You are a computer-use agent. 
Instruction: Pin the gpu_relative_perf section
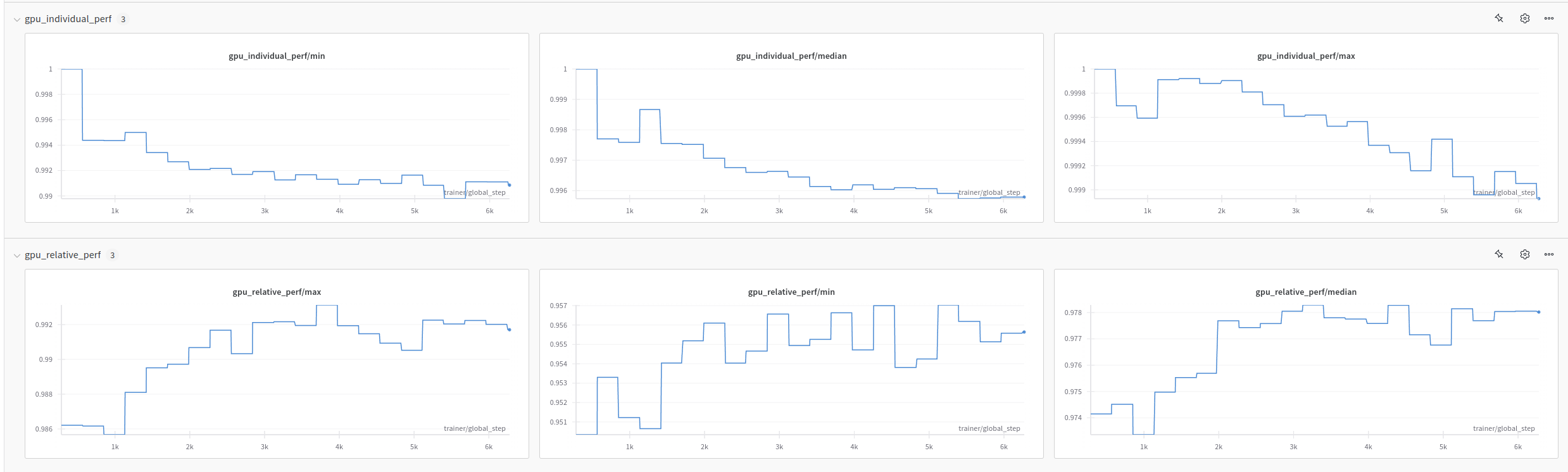coord(1499,254)
